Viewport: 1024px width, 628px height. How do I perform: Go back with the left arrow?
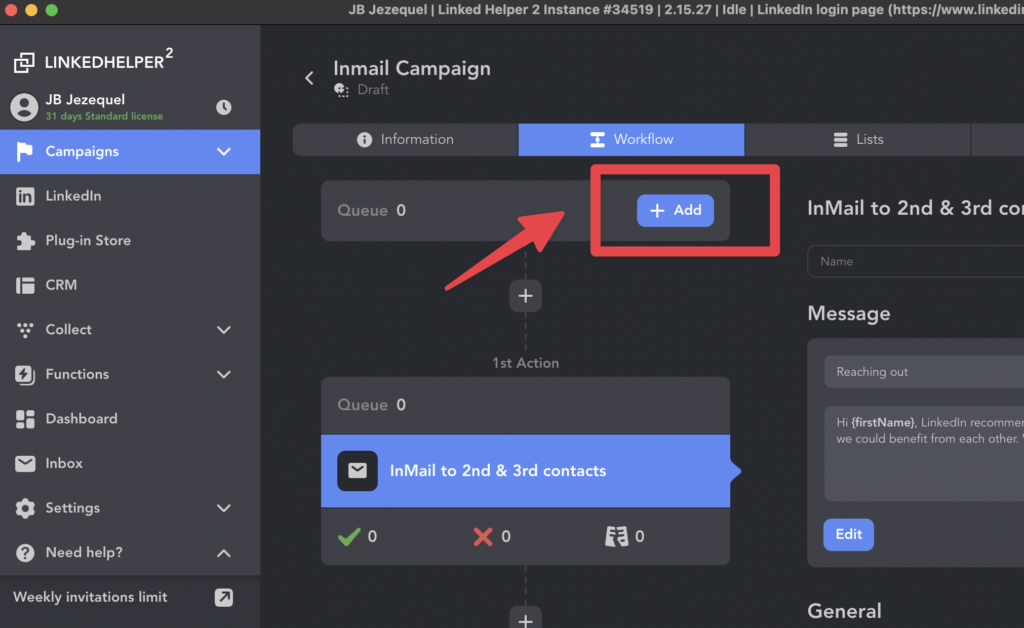pyautogui.click(x=310, y=78)
